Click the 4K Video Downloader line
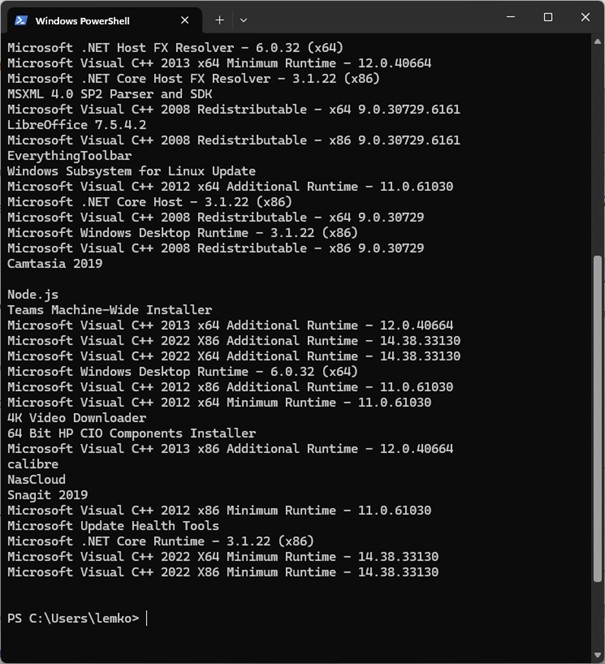The width and height of the screenshot is (605, 664). click(x=76, y=418)
